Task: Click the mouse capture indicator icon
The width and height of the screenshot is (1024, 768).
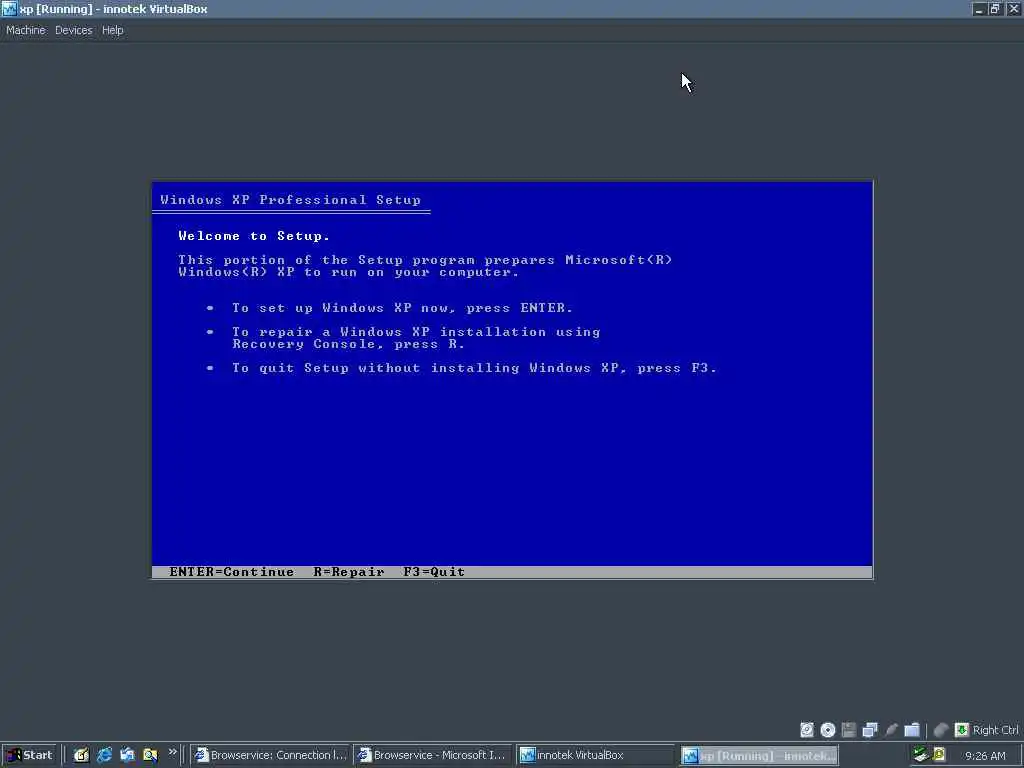Action: [x=941, y=729]
